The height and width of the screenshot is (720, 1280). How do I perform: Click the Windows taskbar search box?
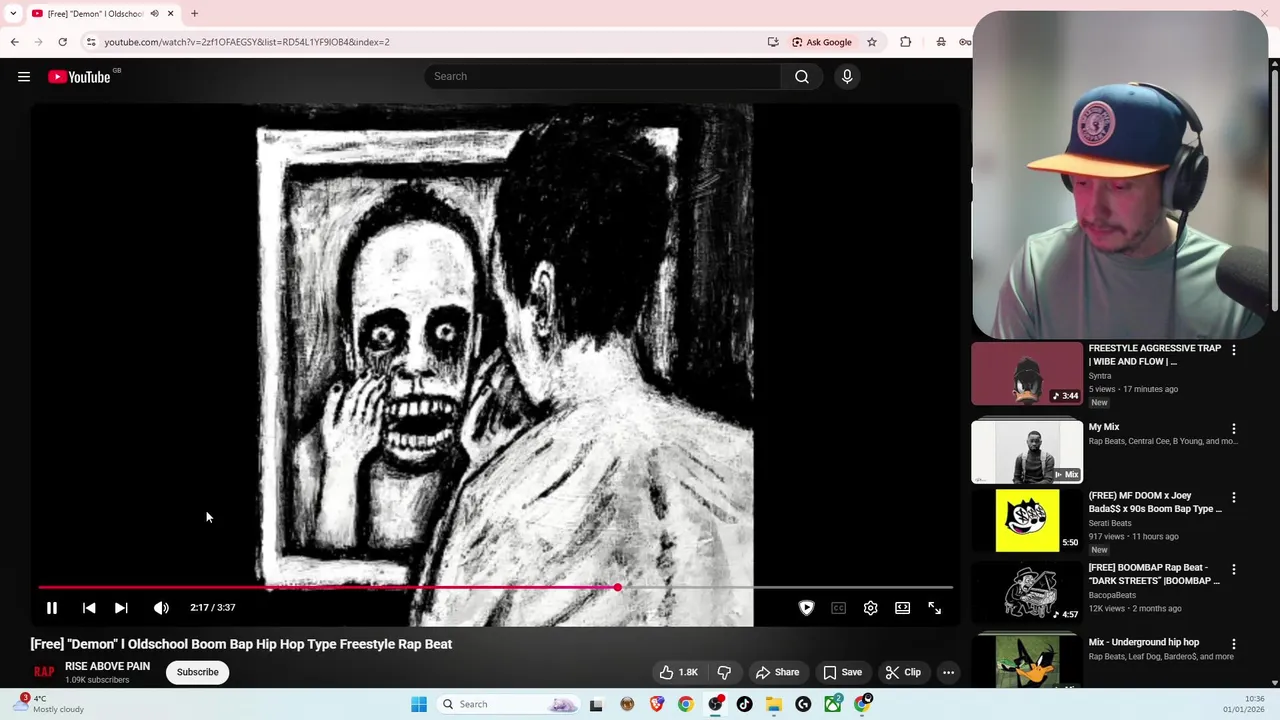(x=510, y=704)
